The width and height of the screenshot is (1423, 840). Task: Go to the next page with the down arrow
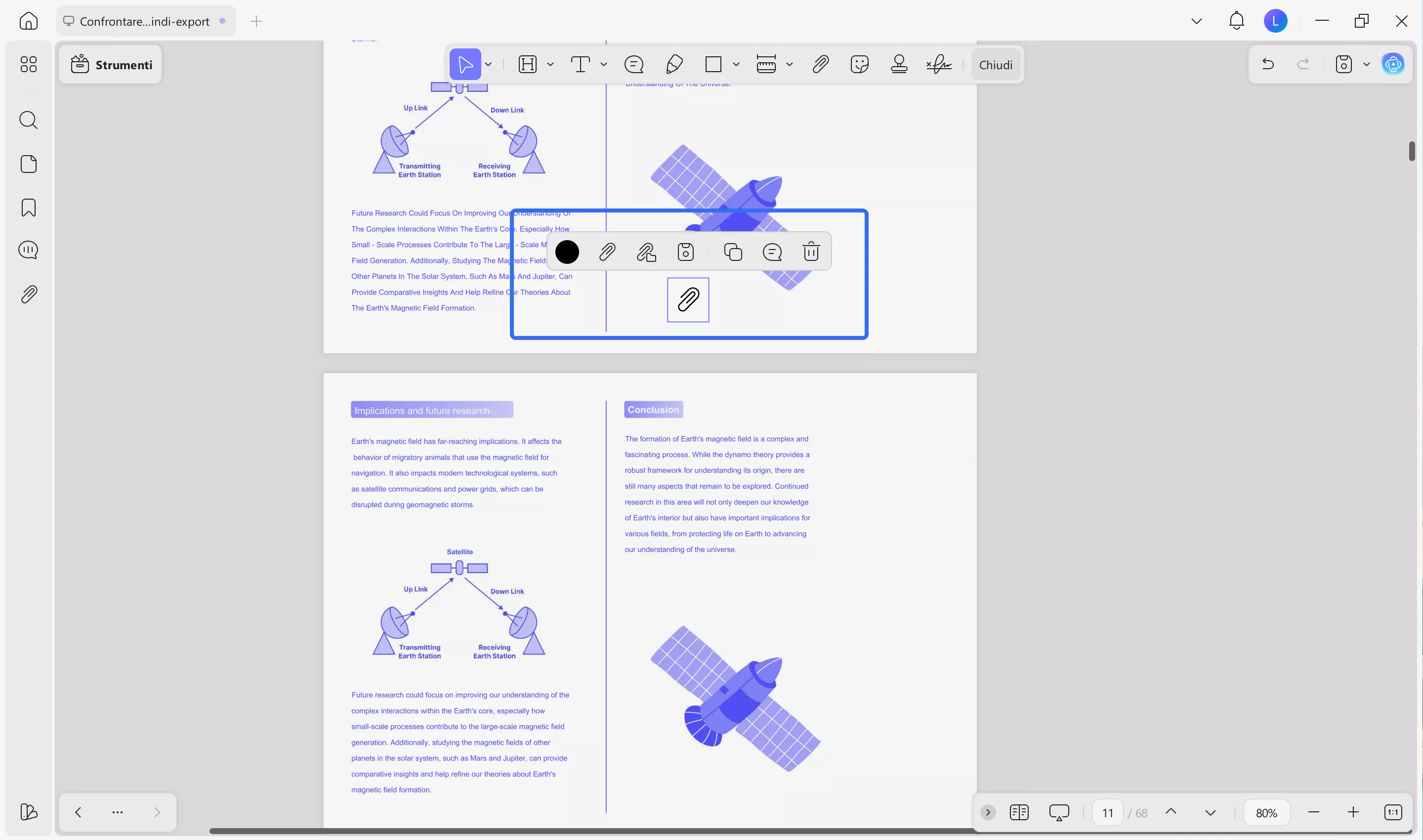(1209, 812)
